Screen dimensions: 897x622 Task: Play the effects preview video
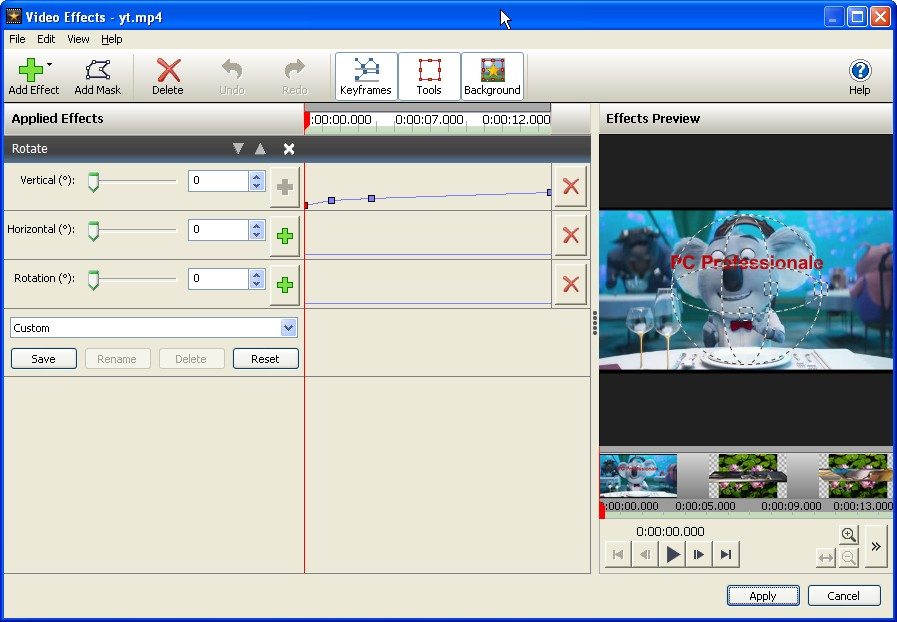(x=672, y=555)
